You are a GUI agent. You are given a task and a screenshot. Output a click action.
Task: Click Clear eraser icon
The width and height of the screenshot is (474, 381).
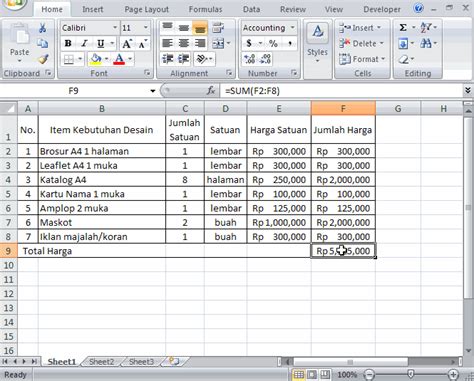[404, 59]
